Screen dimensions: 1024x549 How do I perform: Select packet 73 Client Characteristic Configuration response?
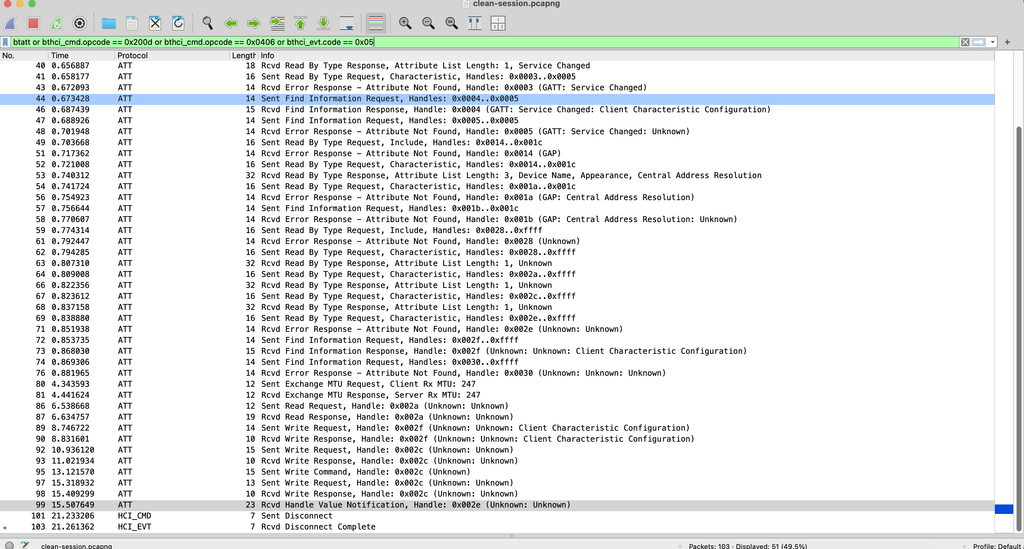click(497, 351)
